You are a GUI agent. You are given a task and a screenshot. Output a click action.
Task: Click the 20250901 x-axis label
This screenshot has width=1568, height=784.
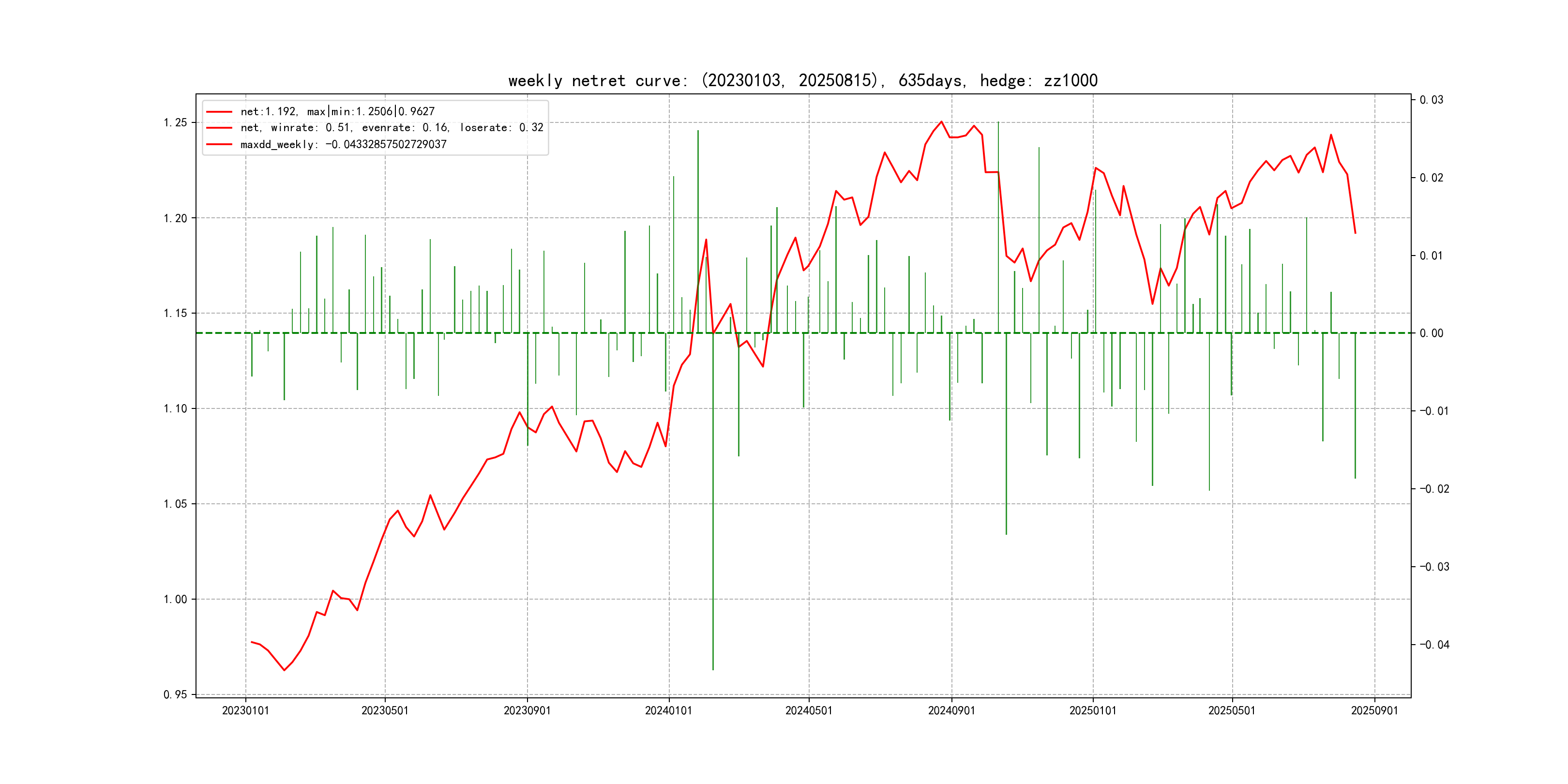pos(1374,710)
